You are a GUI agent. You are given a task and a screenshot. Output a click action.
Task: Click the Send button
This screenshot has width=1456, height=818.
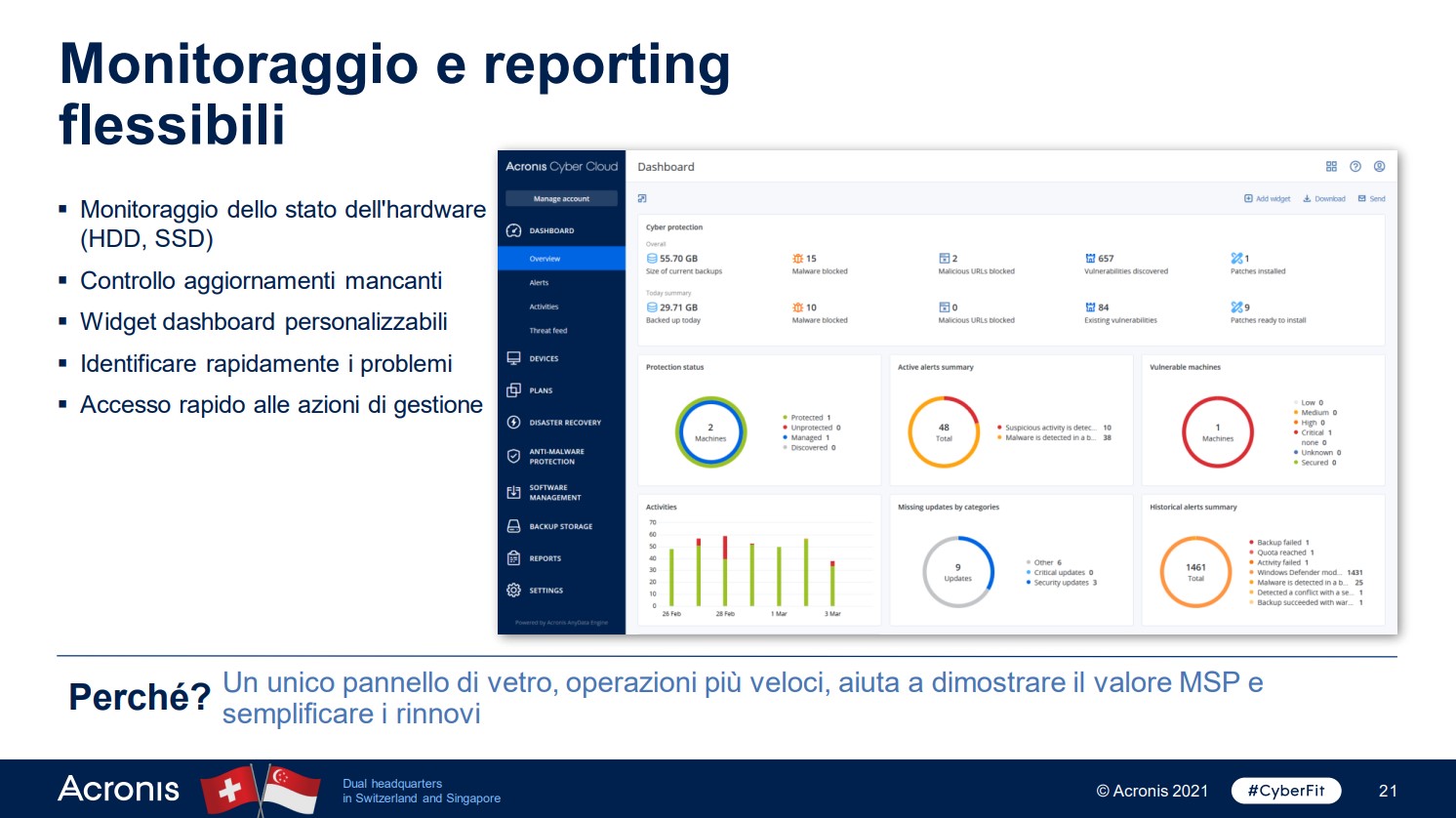(1371, 198)
